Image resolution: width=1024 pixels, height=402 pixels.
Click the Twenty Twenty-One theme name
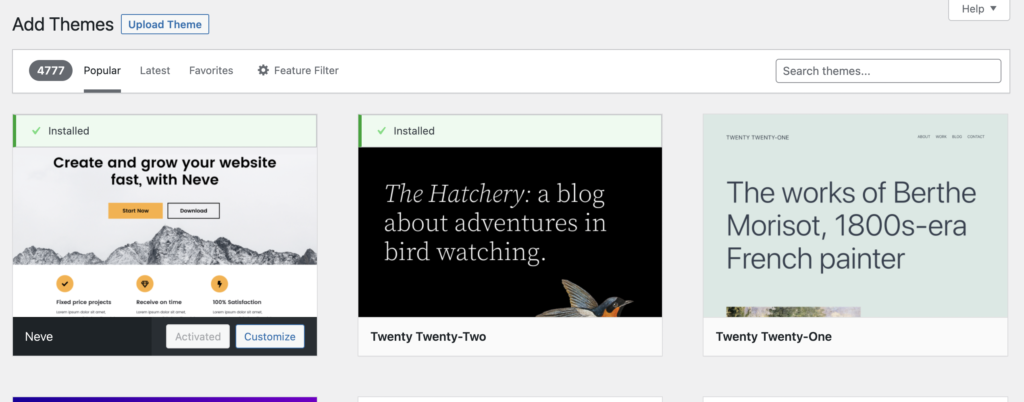click(774, 337)
